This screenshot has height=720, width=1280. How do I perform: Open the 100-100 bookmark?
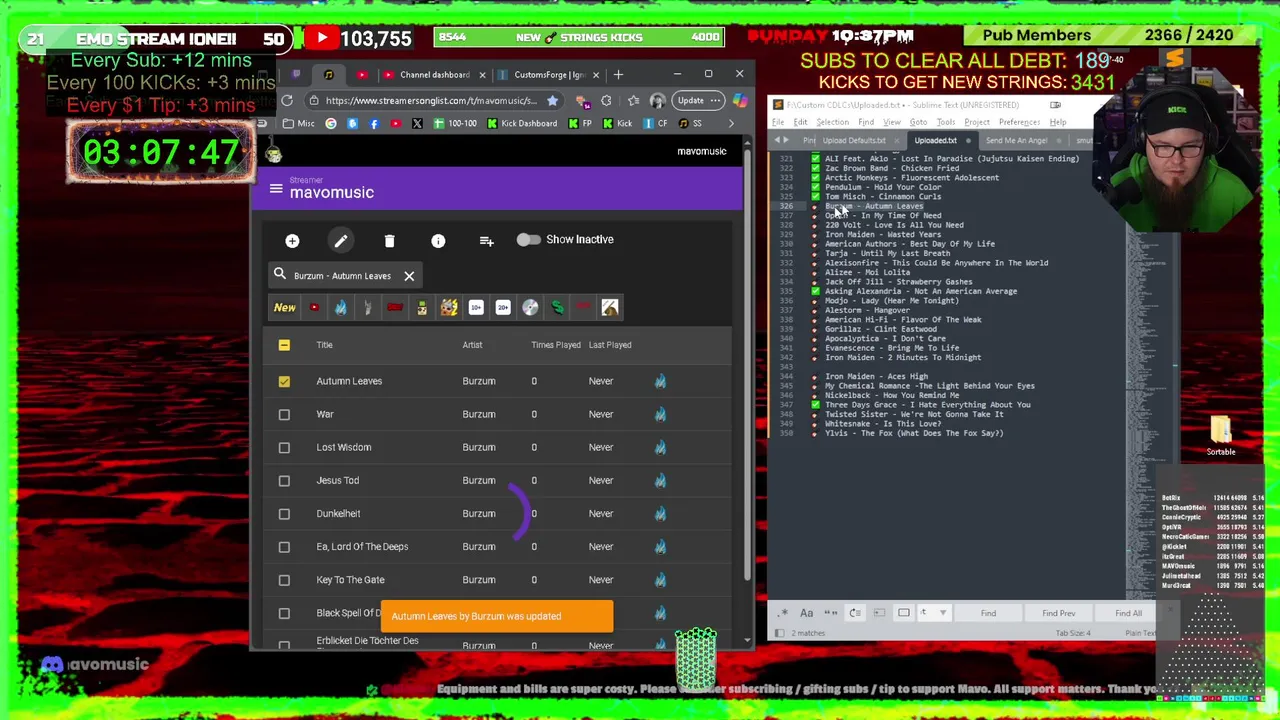coord(454,124)
